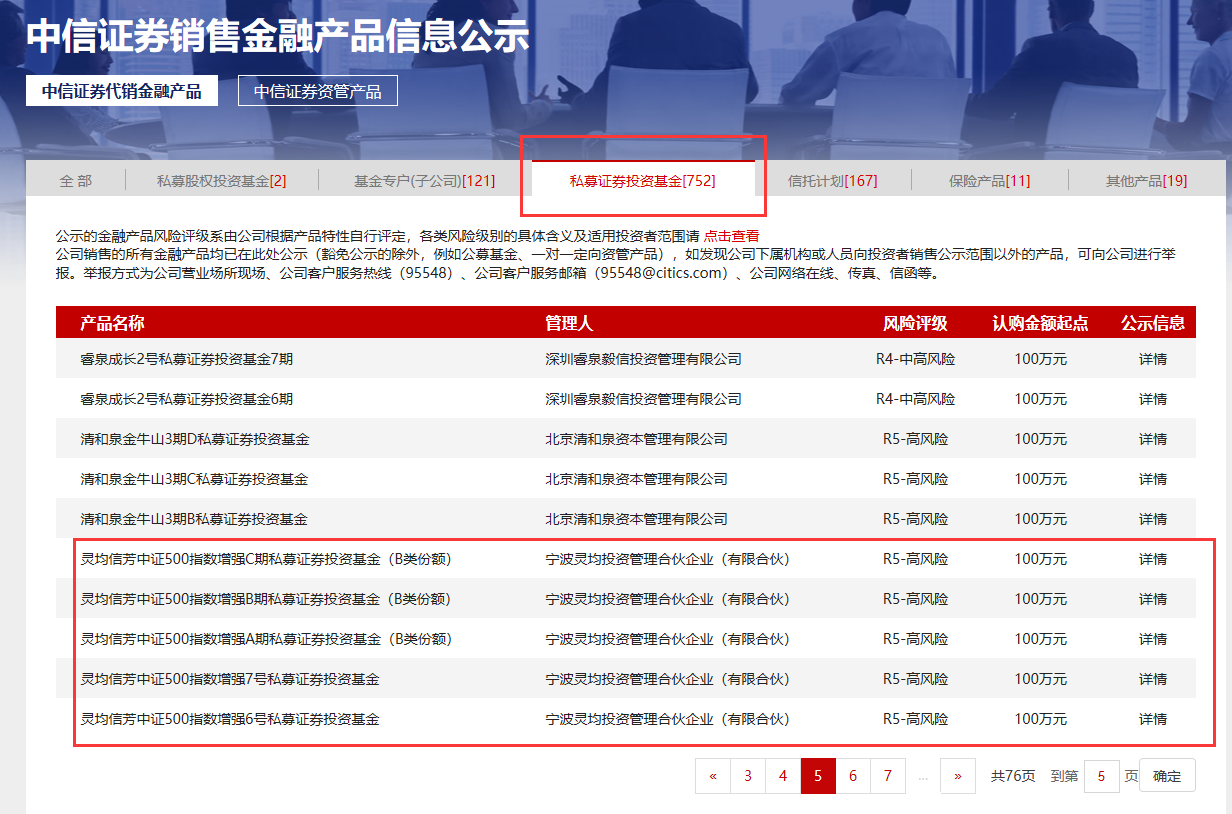Show 保险产品[11] category
This screenshot has width=1232, height=814.
point(989,181)
